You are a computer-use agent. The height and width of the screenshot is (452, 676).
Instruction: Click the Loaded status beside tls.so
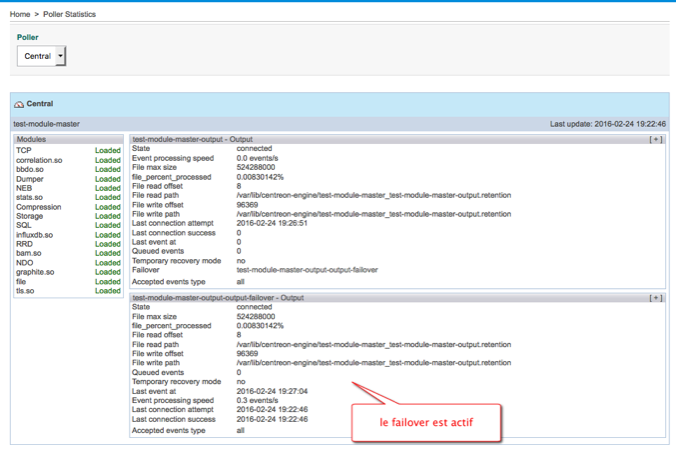[107, 291]
